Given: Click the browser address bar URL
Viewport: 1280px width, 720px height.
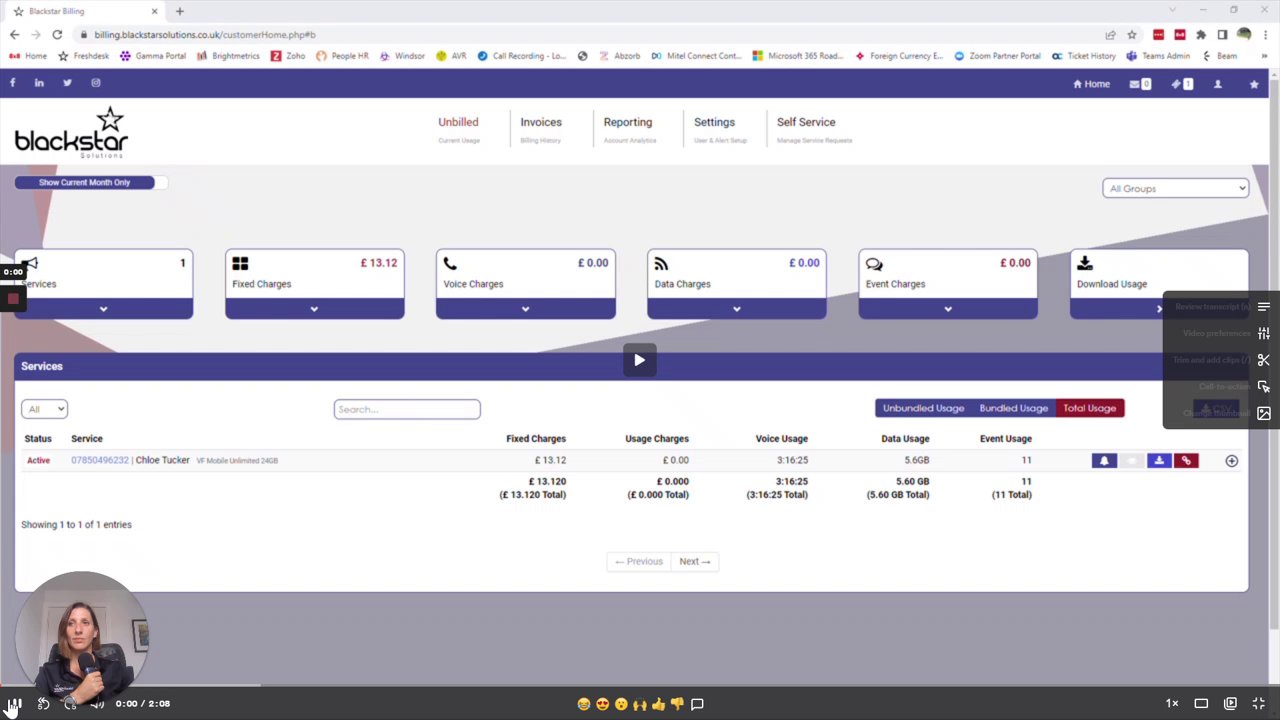Looking at the screenshot, I should [x=205, y=34].
